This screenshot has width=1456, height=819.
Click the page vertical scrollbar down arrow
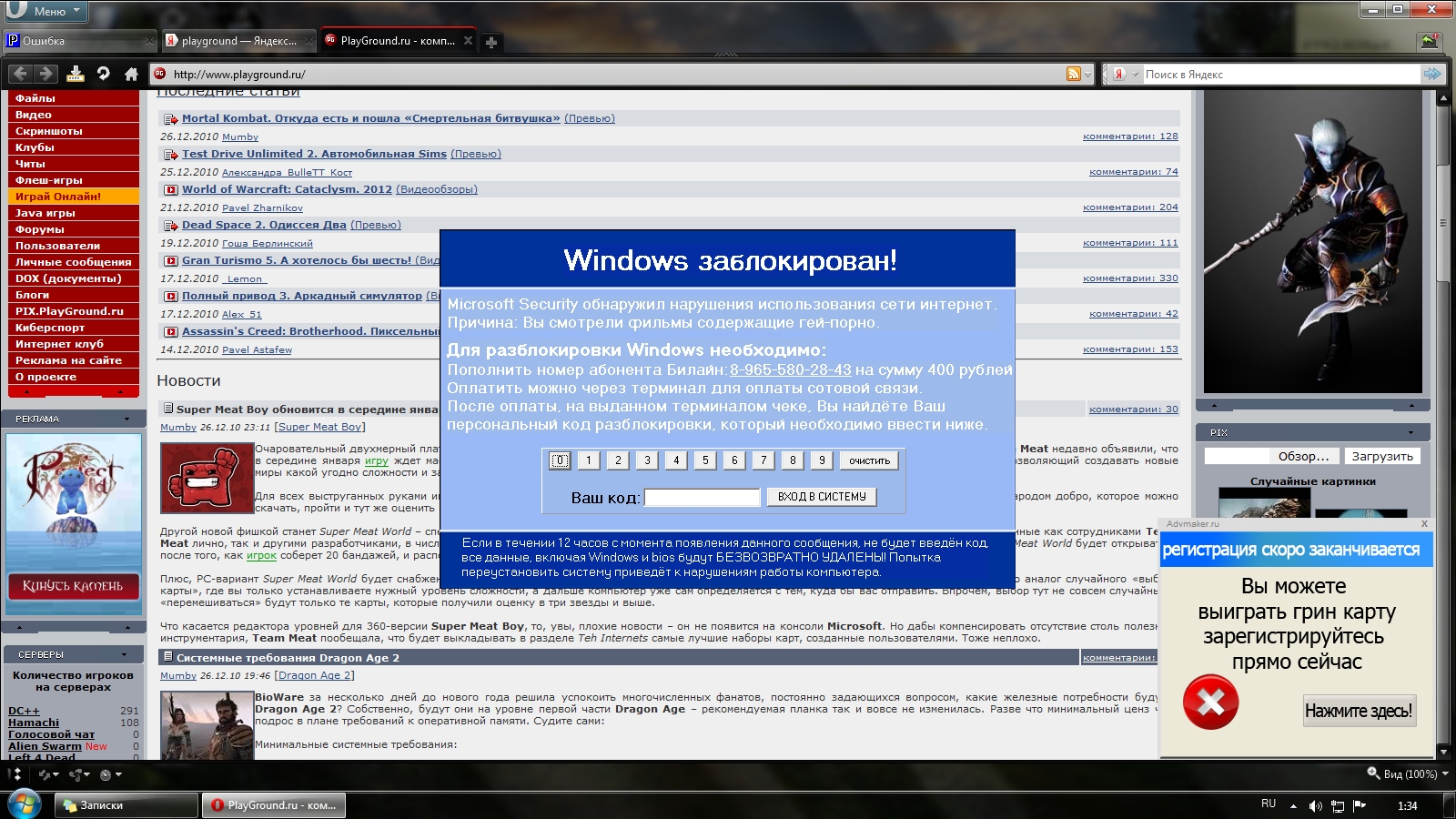coord(1443,753)
